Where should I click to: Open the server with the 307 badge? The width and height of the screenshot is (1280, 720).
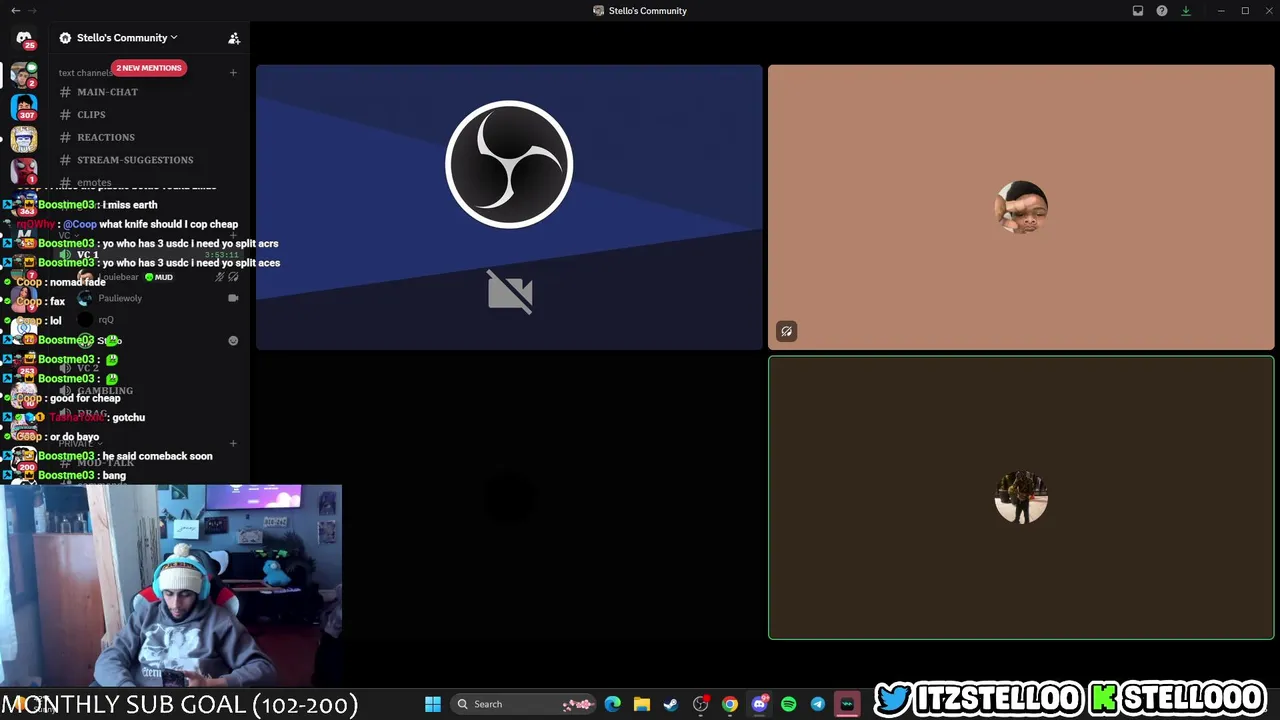(24, 106)
